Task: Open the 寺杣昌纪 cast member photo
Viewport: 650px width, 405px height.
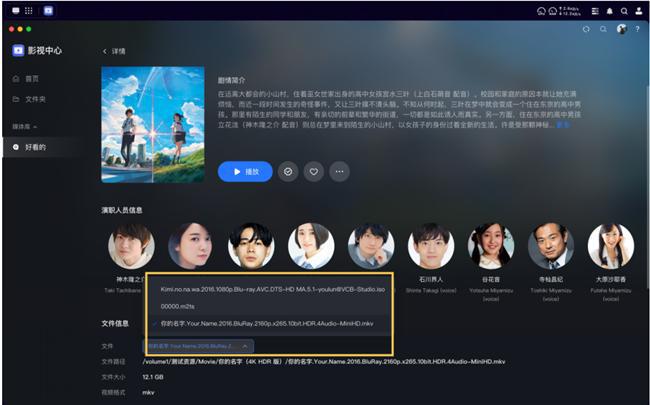Action: (551, 246)
